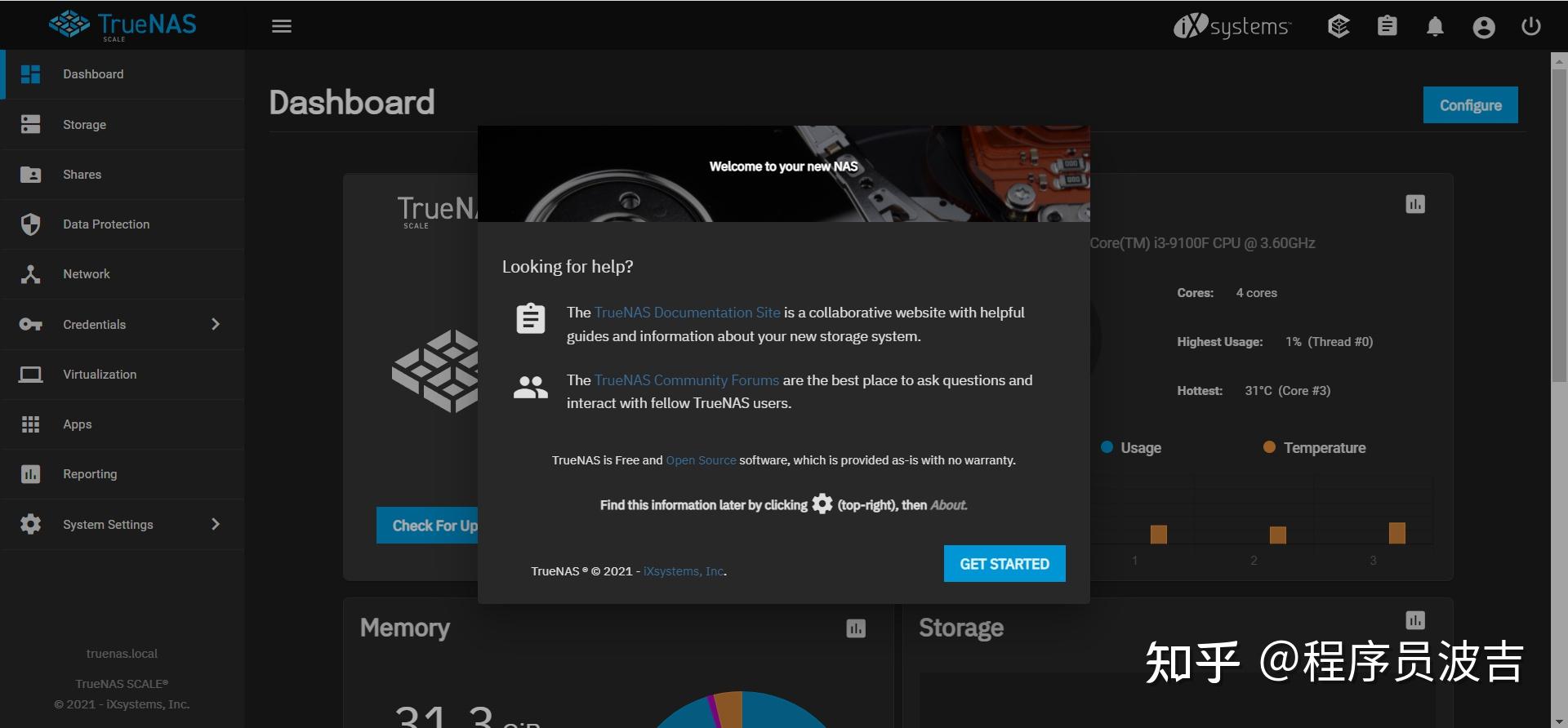The image size is (1568, 728).
Task: Click the Virtualization laptop icon
Action: 30,375
